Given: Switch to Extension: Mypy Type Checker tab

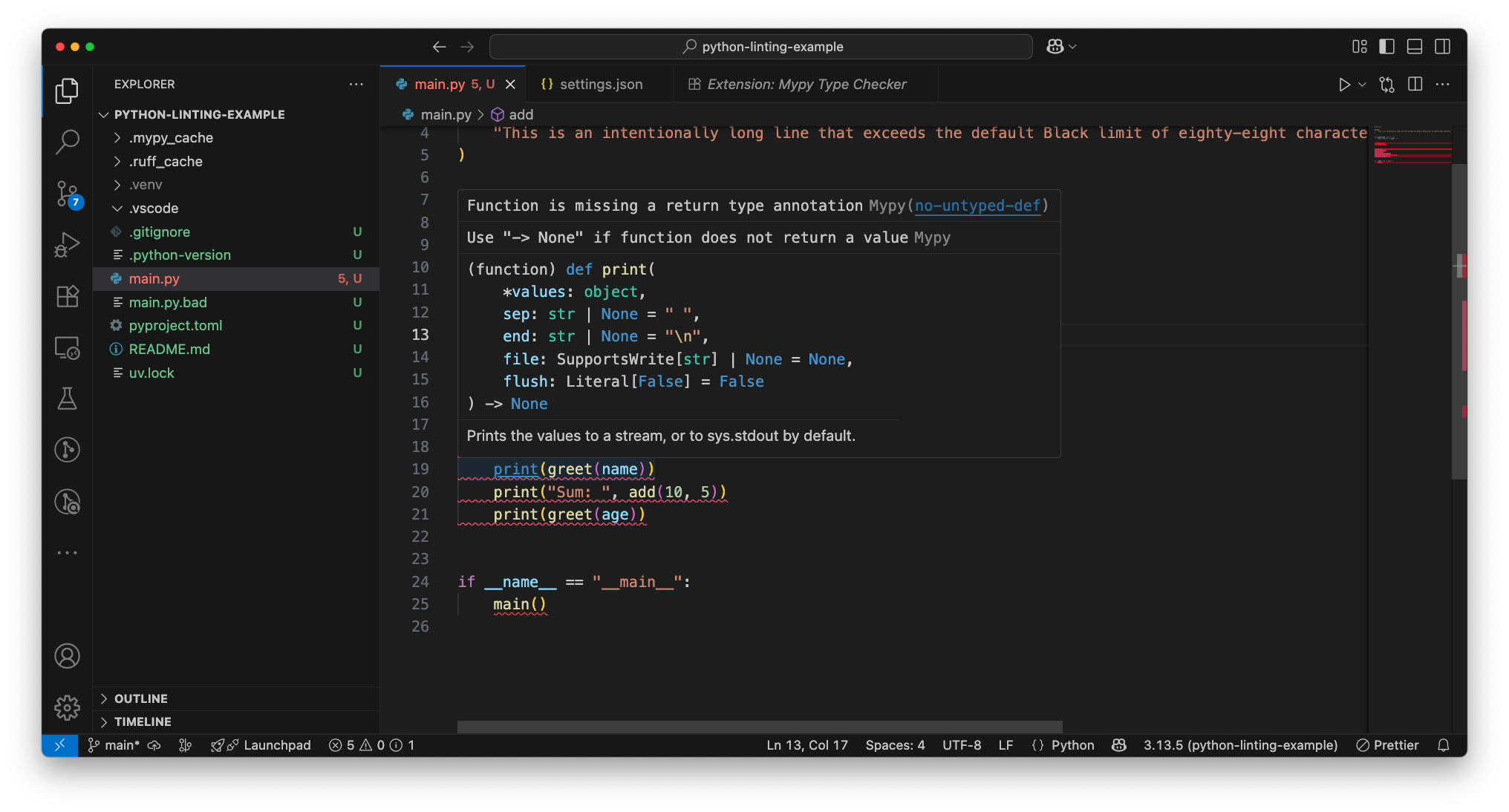Looking at the screenshot, I should 806,85.
